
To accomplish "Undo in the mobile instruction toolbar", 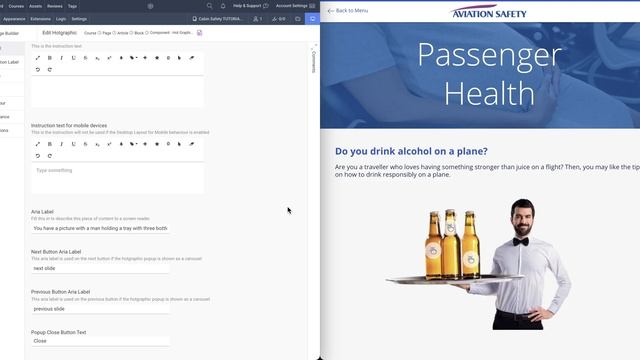I will point(38,156).
